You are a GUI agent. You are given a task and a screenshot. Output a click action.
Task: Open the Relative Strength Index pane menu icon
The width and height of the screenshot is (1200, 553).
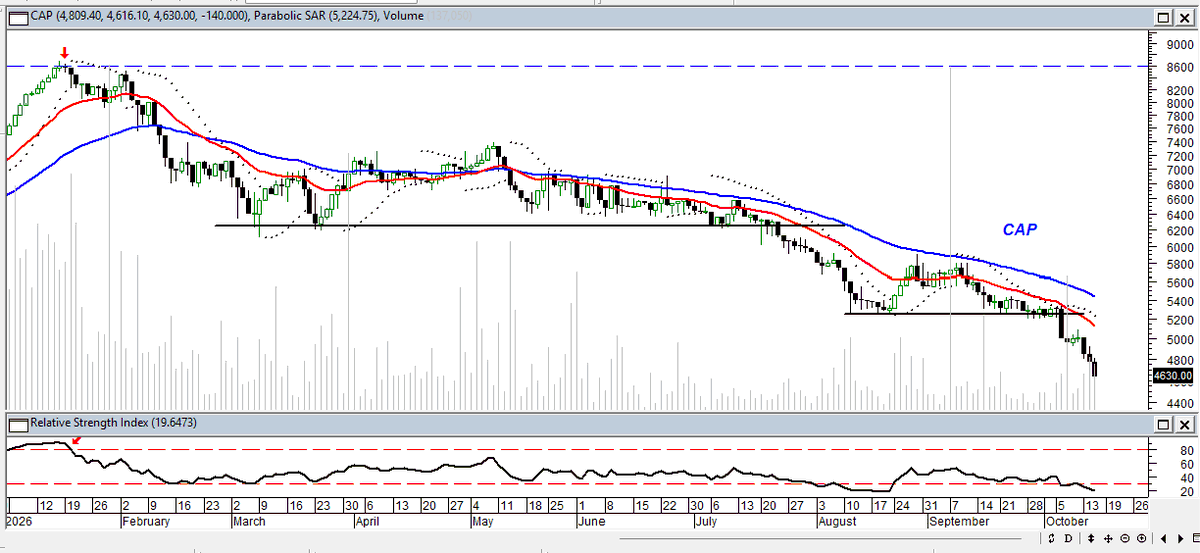coord(19,424)
